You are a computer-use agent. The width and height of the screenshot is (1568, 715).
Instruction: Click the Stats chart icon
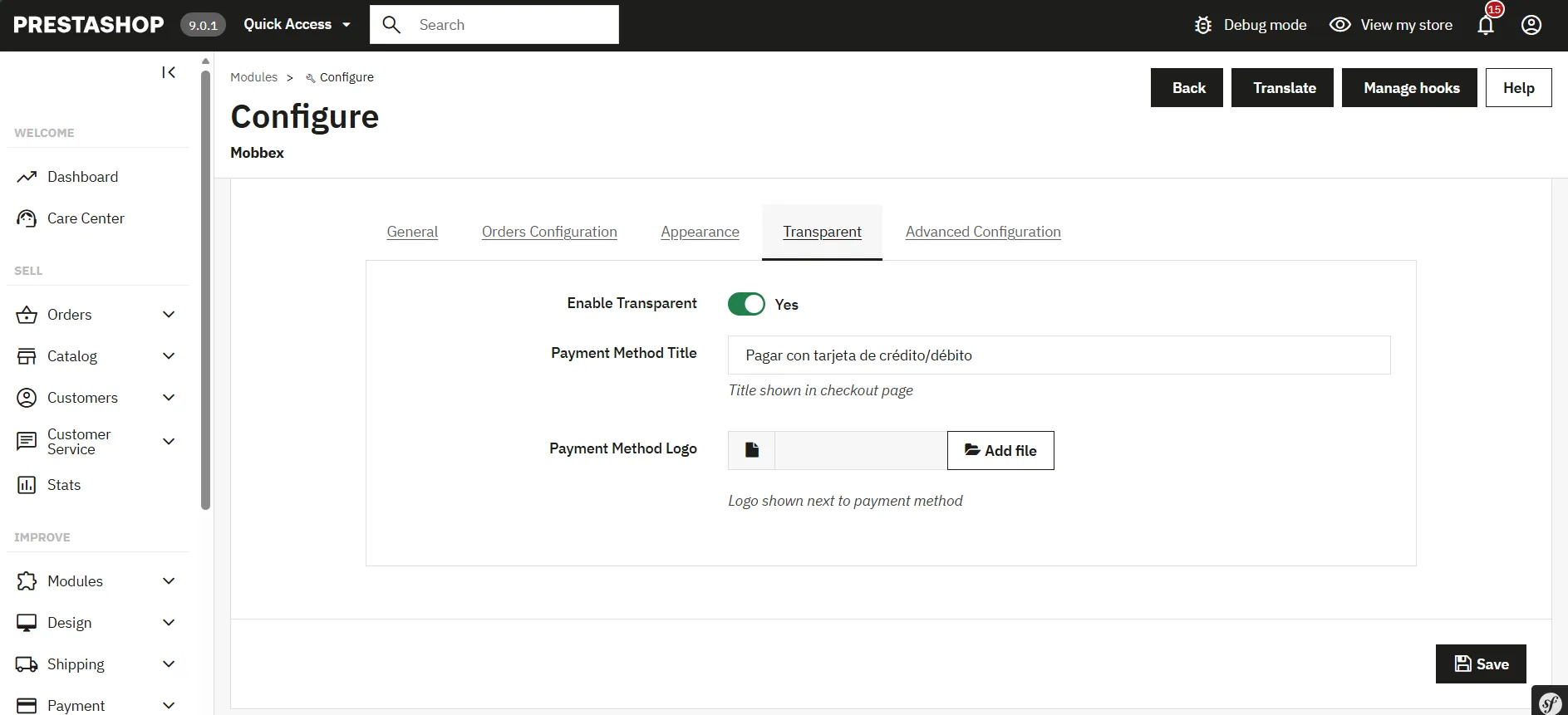(x=27, y=485)
